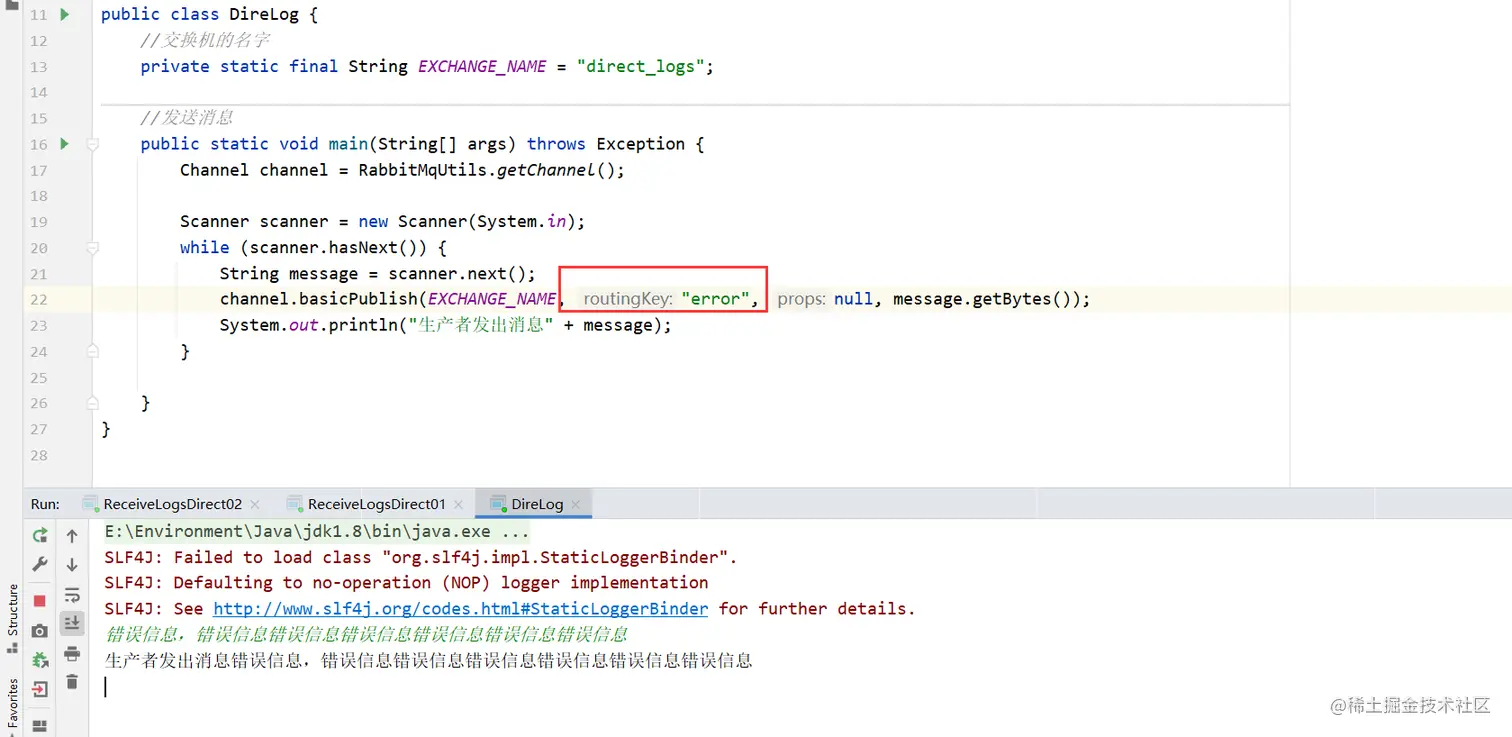Close the DireLog run tab
1512x737 pixels.
(576, 505)
